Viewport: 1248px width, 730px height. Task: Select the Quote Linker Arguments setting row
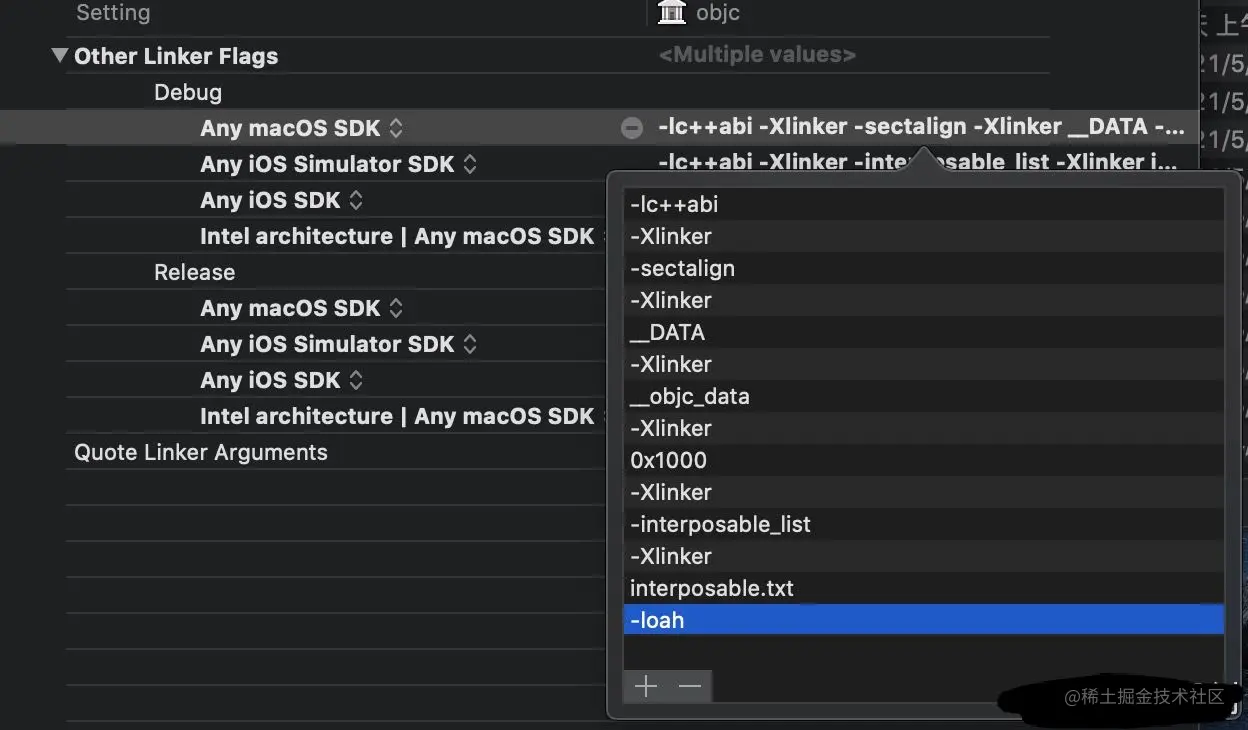click(x=201, y=452)
